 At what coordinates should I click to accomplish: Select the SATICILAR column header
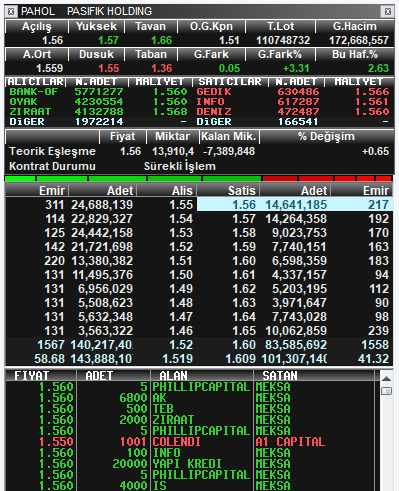(230, 82)
